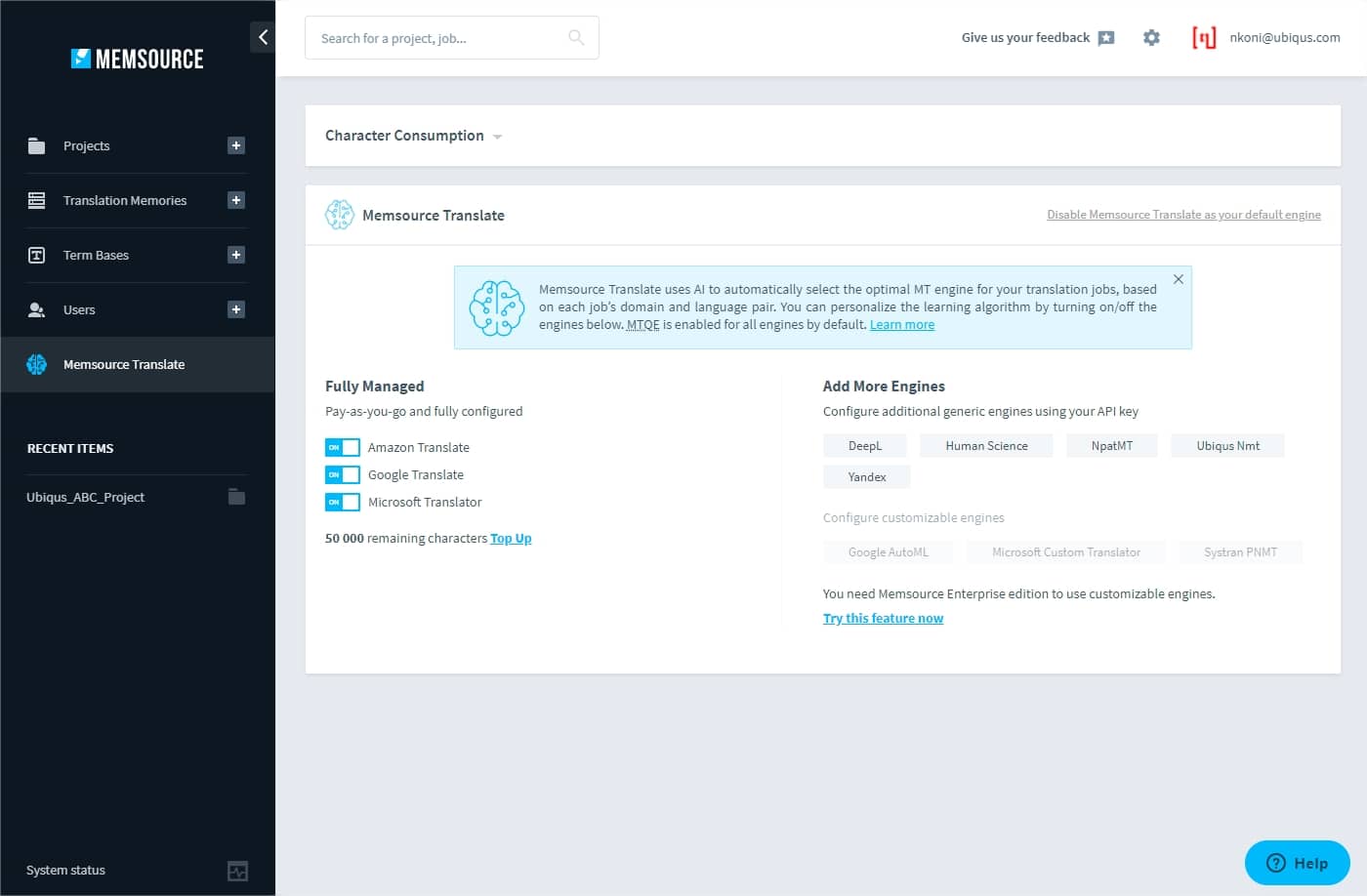This screenshot has height=896, width=1367.
Task: Open the Projects menu item
Action: tap(87, 145)
